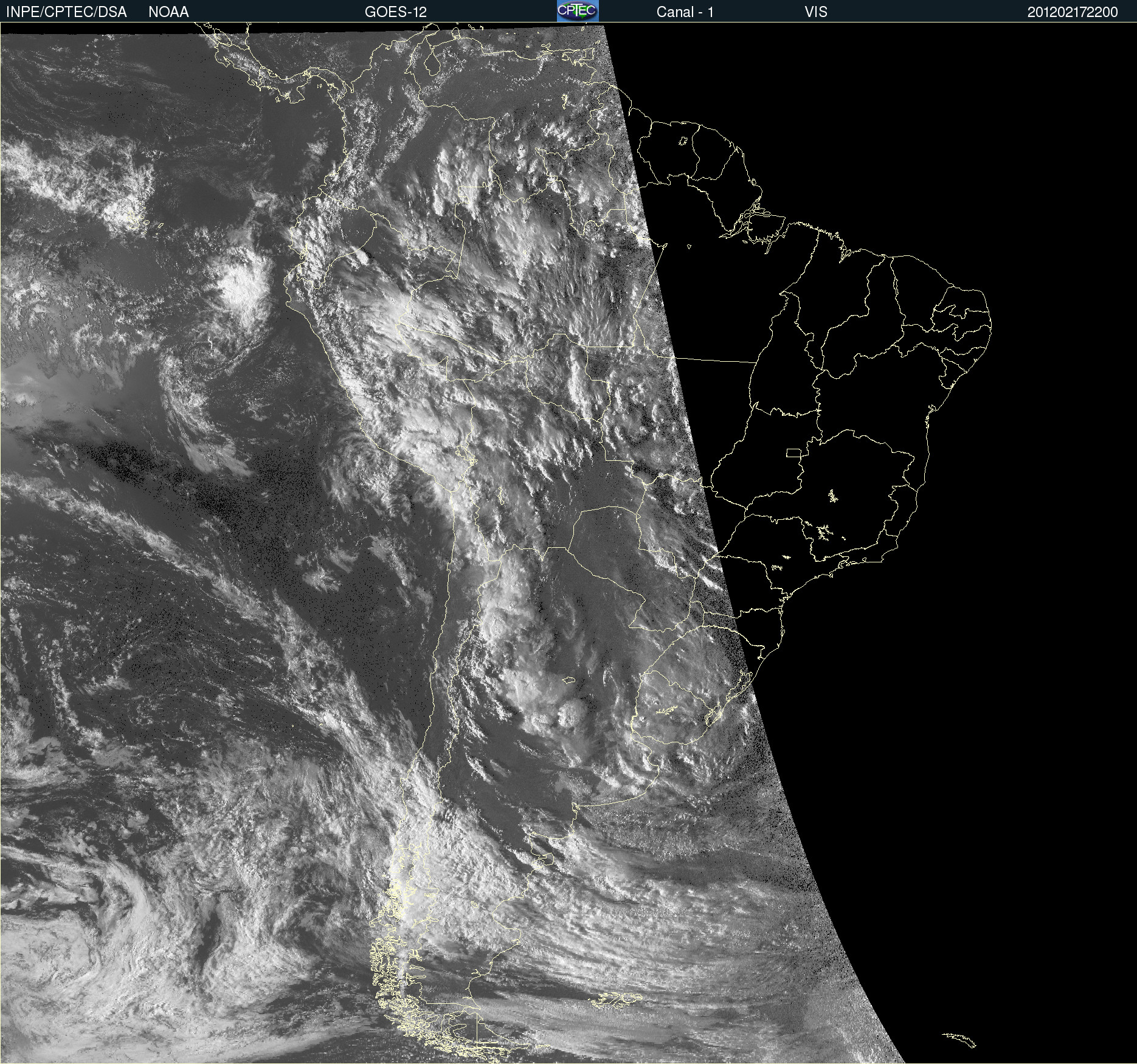1137x1064 pixels.
Task: Click the 201202172200 timestamp
Action: (x=1073, y=12)
